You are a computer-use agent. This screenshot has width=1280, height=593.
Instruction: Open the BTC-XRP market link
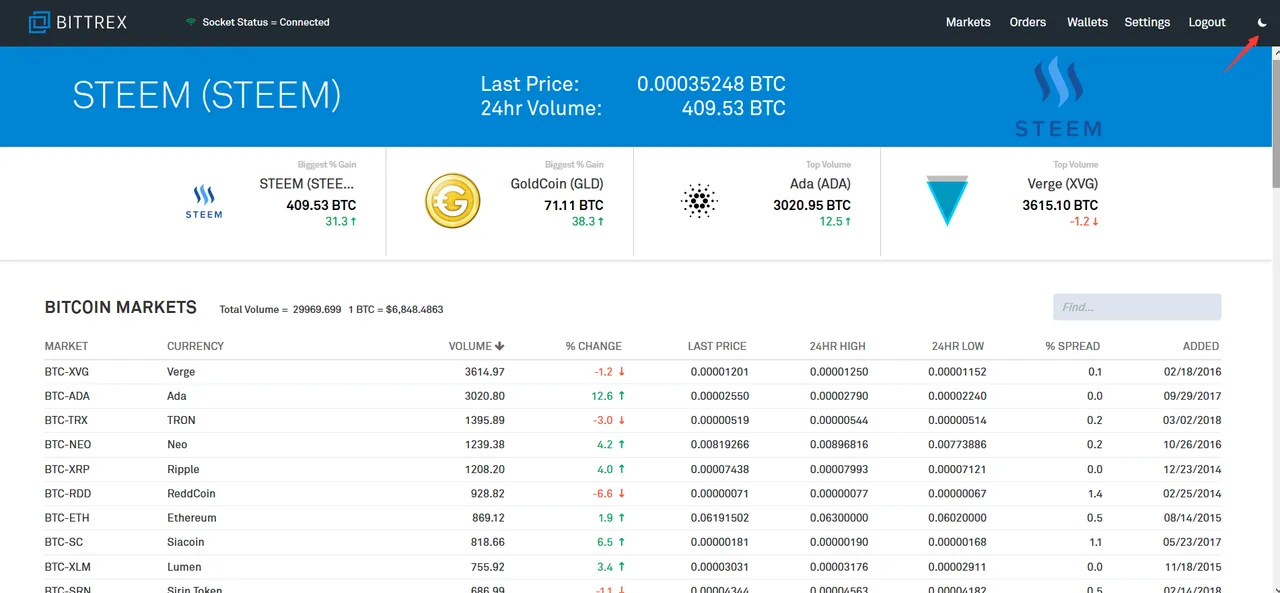tap(66, 469)
